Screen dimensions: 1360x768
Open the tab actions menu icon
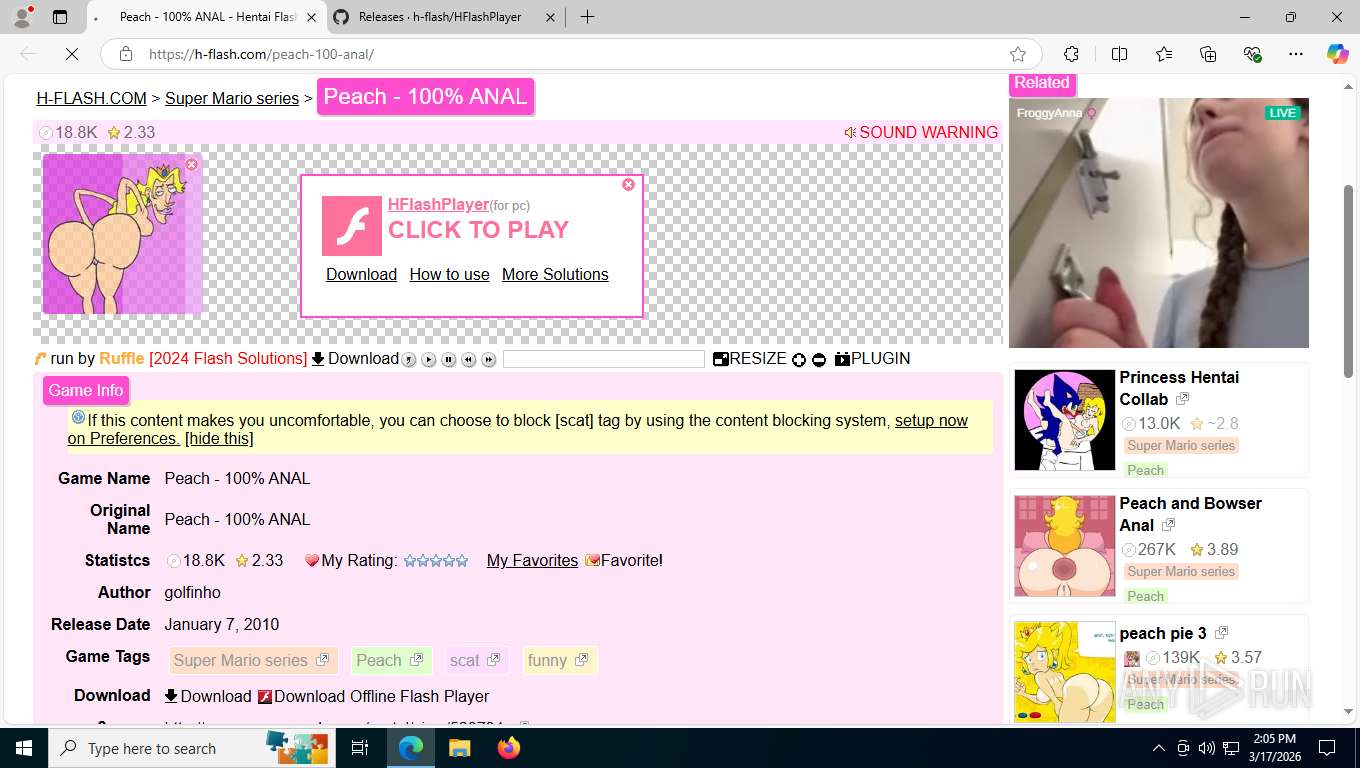click(60, 17)
